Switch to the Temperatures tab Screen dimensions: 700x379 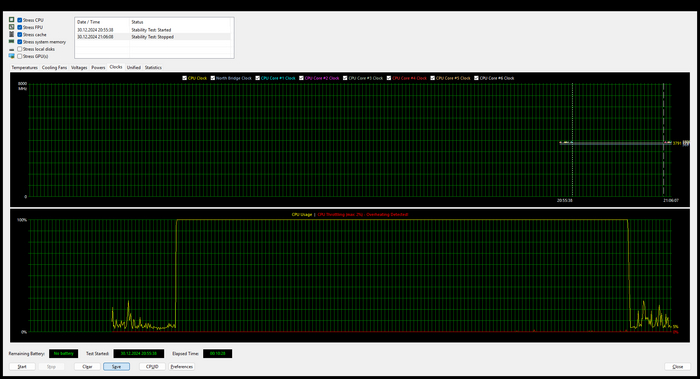pos(25,67)
